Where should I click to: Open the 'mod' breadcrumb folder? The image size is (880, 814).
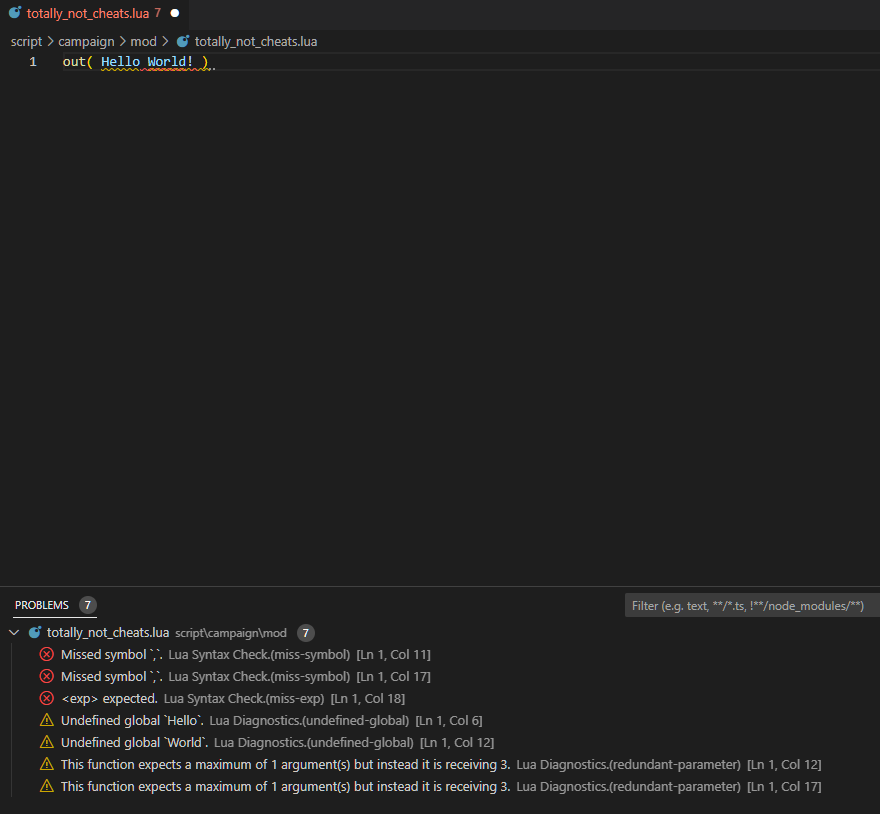pyautogui.click(x=143, y=42)
